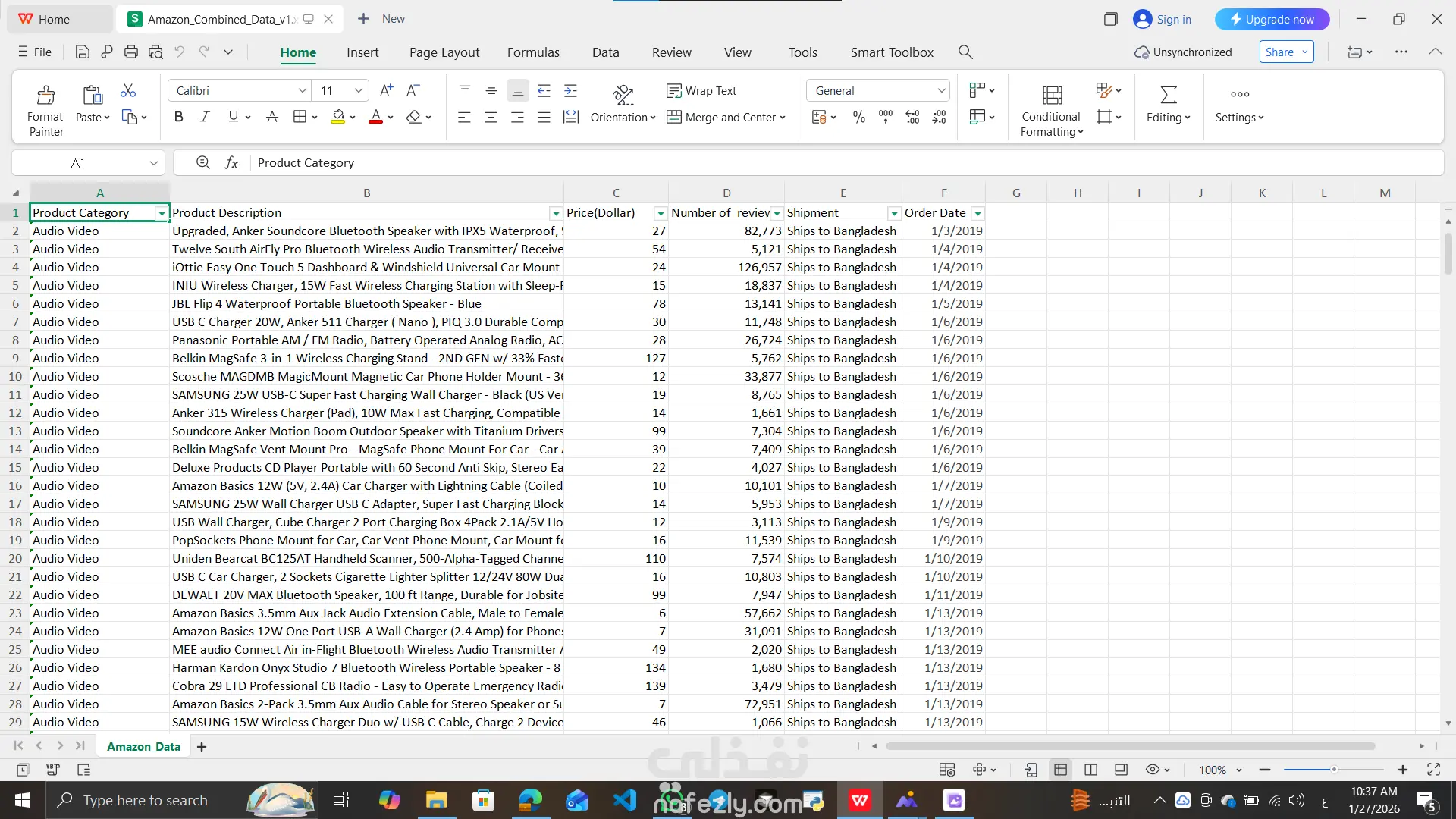
Task: Open the Page Layout tab
Action: point(444,52)
